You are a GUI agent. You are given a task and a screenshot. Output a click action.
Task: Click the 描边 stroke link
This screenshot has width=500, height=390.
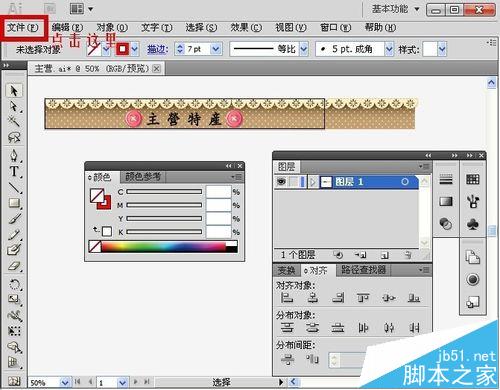pos(157,50)
